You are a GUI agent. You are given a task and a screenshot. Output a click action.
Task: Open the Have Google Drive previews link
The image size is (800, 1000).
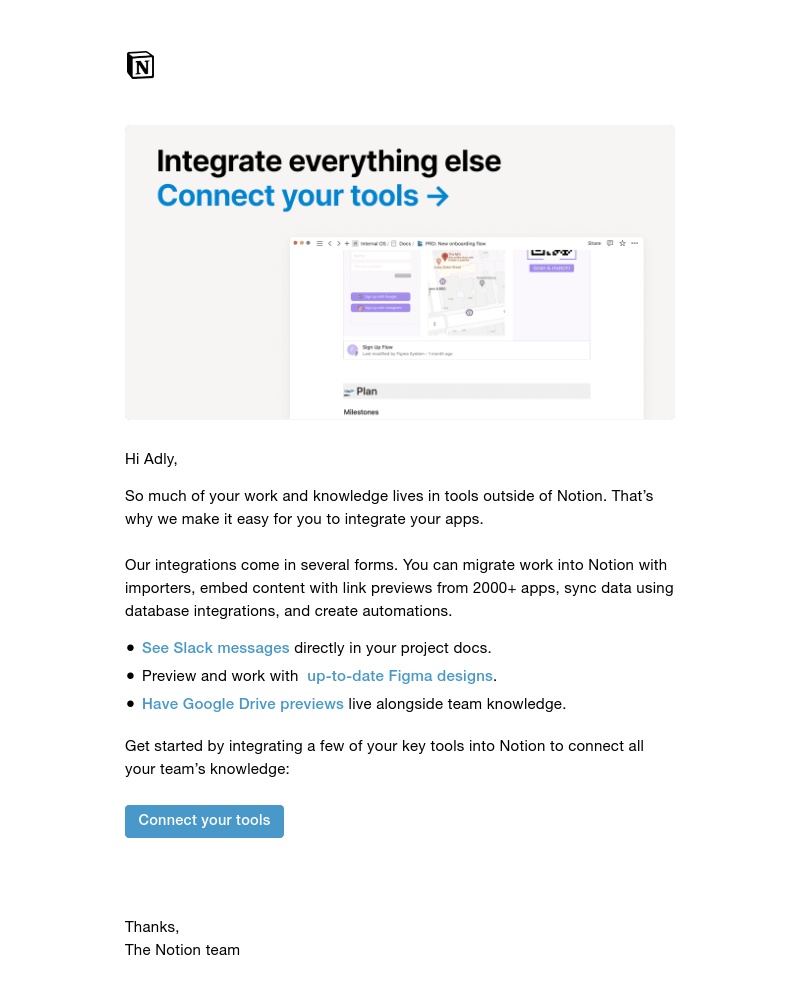242,704
